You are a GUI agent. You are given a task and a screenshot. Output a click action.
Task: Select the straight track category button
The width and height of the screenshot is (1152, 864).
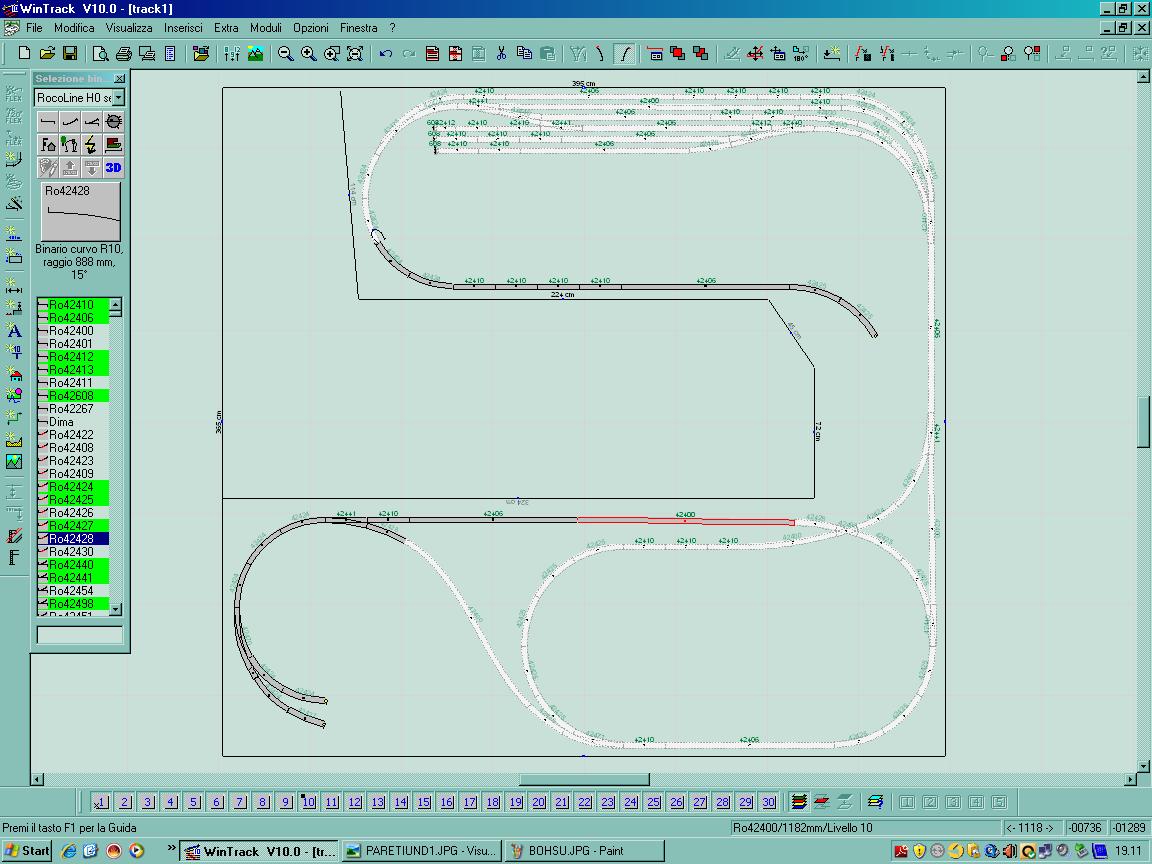pos(48,121)
